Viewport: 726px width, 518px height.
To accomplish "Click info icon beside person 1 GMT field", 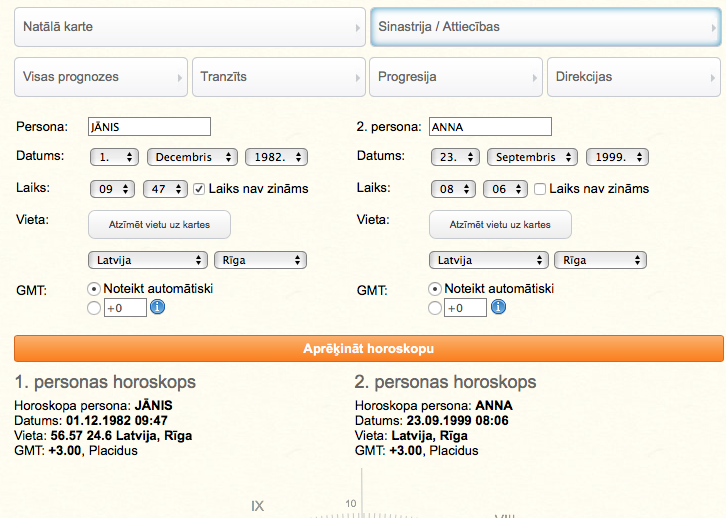I will [157, 308].
